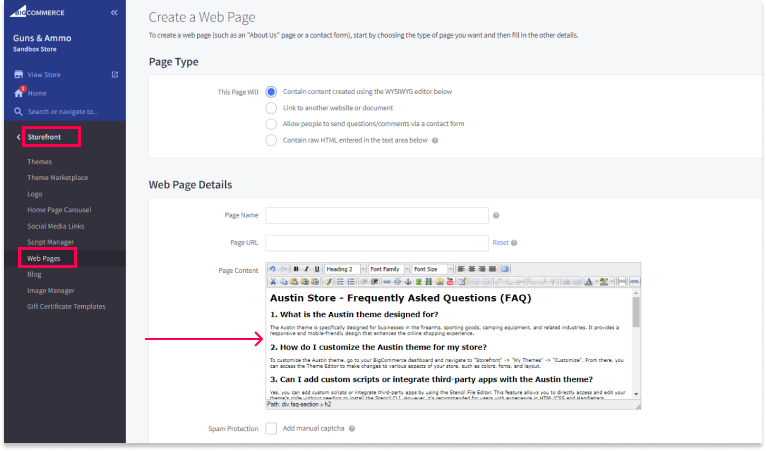Toggle underline formatting in the editor
Viewport: 766px width, 451px height.
(x=317, y=269)
